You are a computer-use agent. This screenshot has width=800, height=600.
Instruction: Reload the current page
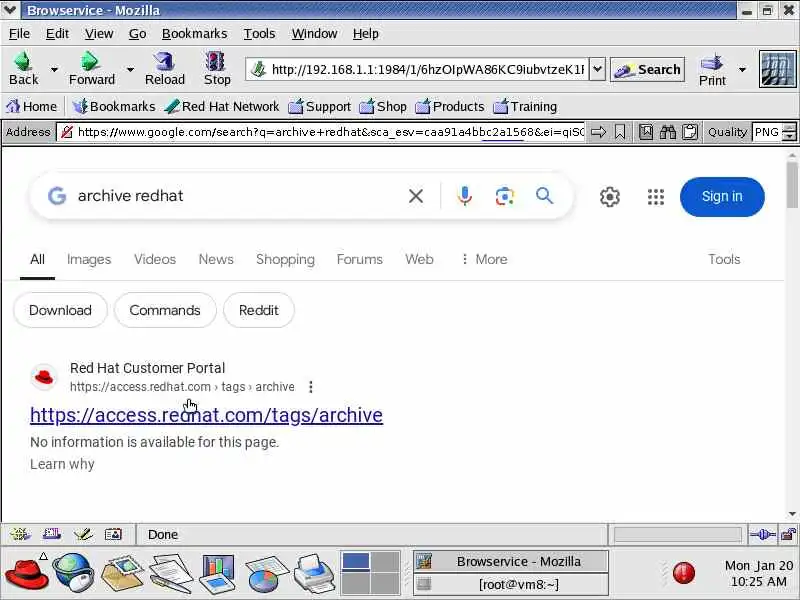(164, 62)
